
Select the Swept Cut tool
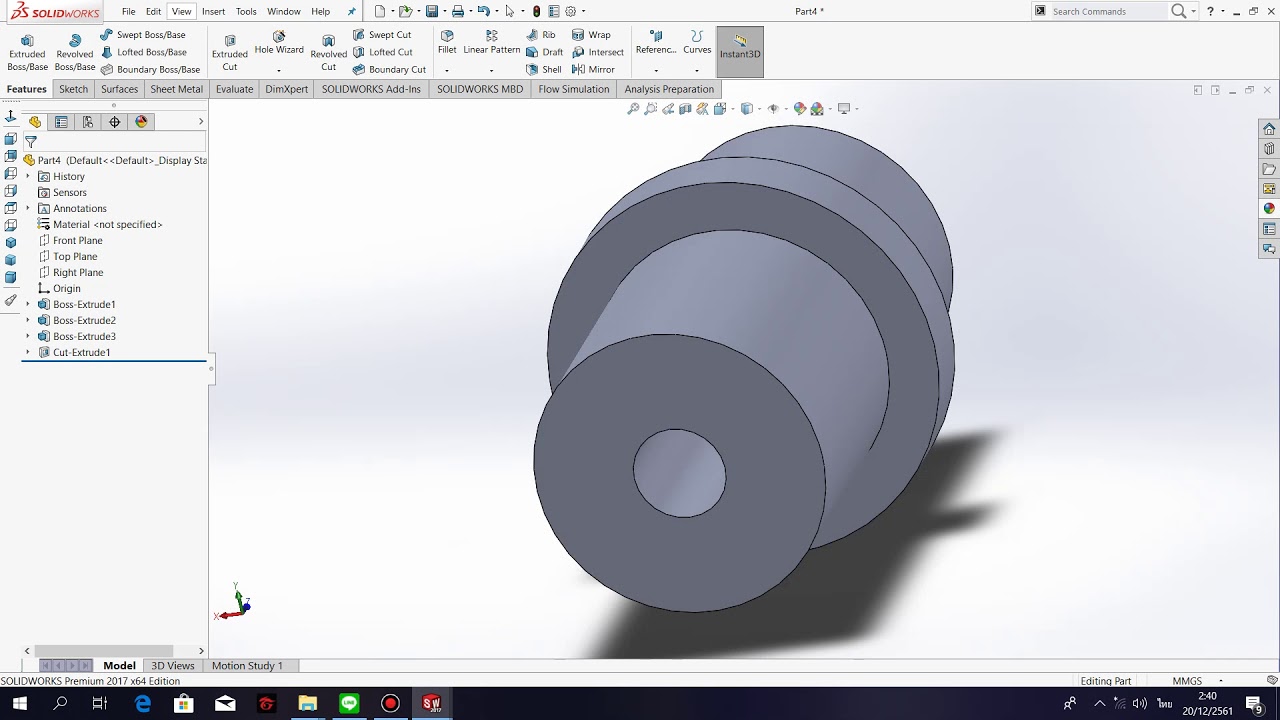pos(382,35)
